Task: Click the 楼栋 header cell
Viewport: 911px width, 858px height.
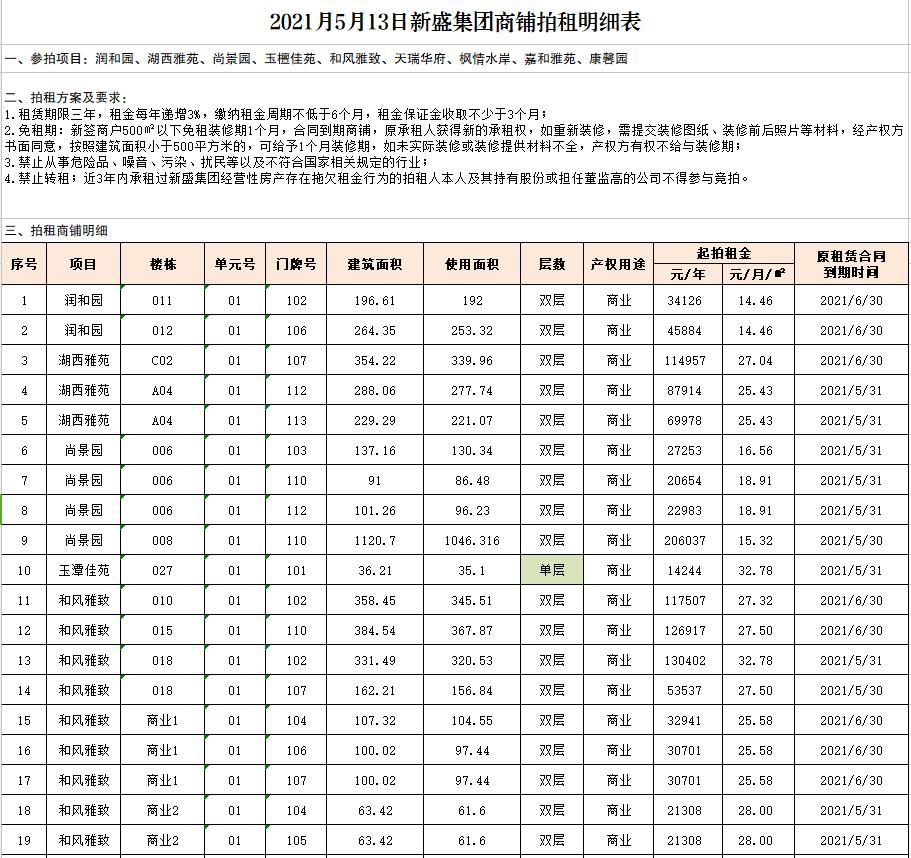Action: tap(162, 264)
